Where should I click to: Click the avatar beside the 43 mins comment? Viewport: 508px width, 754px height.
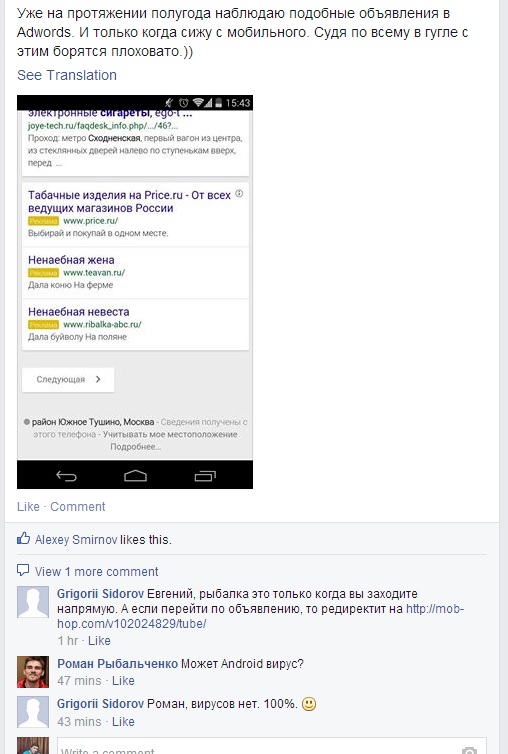coord(33,712)
